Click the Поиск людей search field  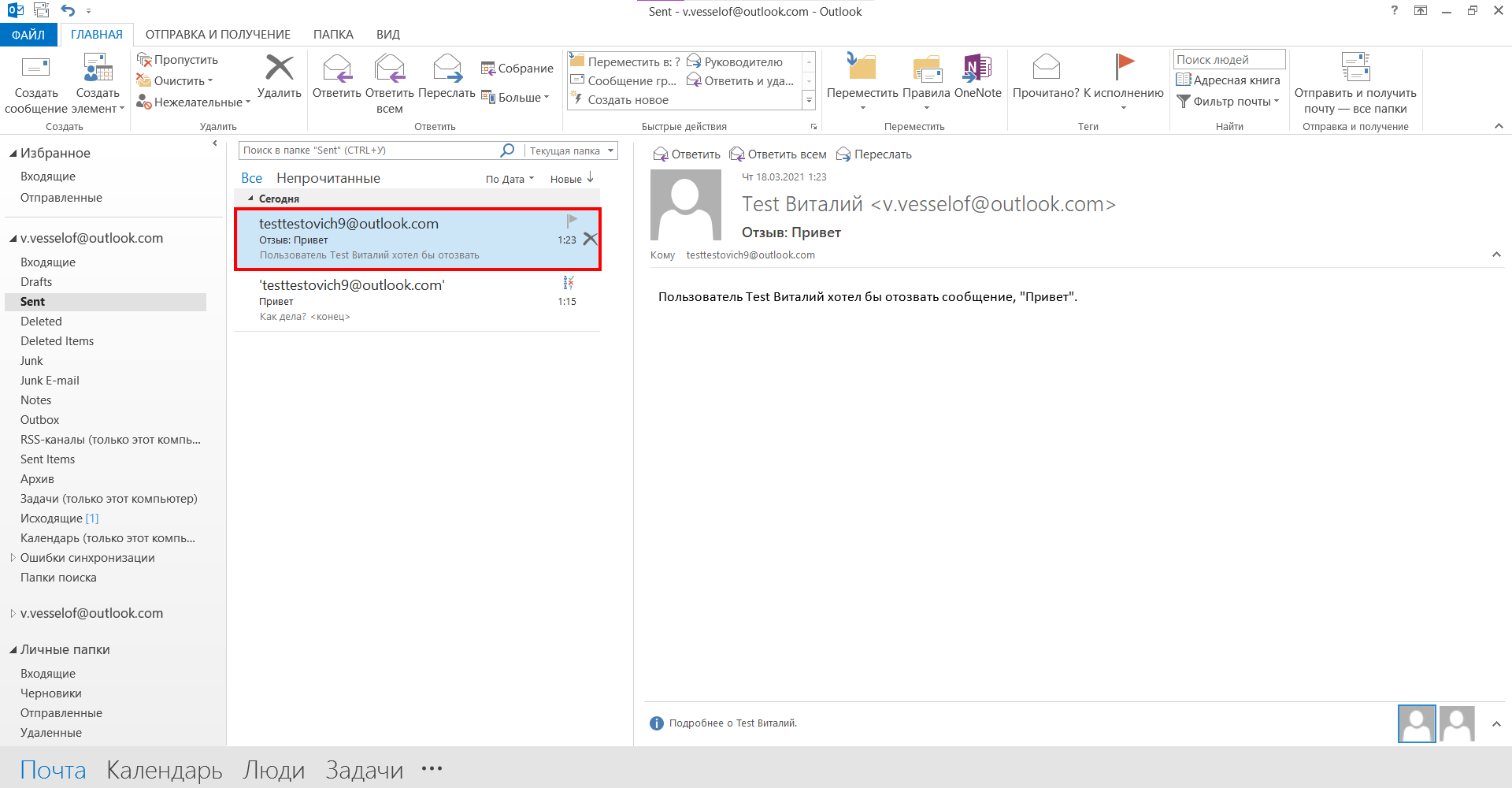click(x=1229, y=60)
